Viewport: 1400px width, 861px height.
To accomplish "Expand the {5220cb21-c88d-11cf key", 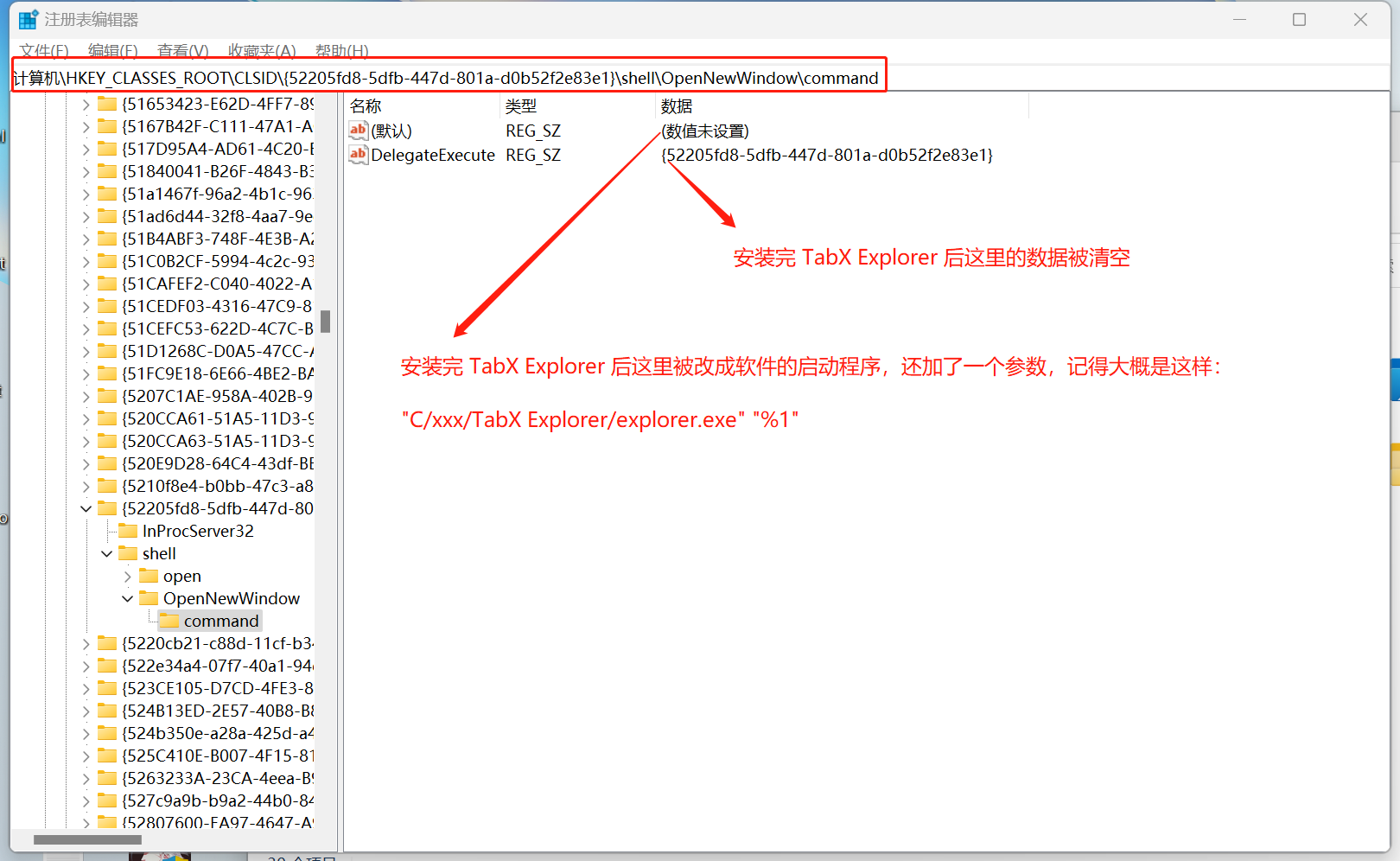I will (86, 643).
